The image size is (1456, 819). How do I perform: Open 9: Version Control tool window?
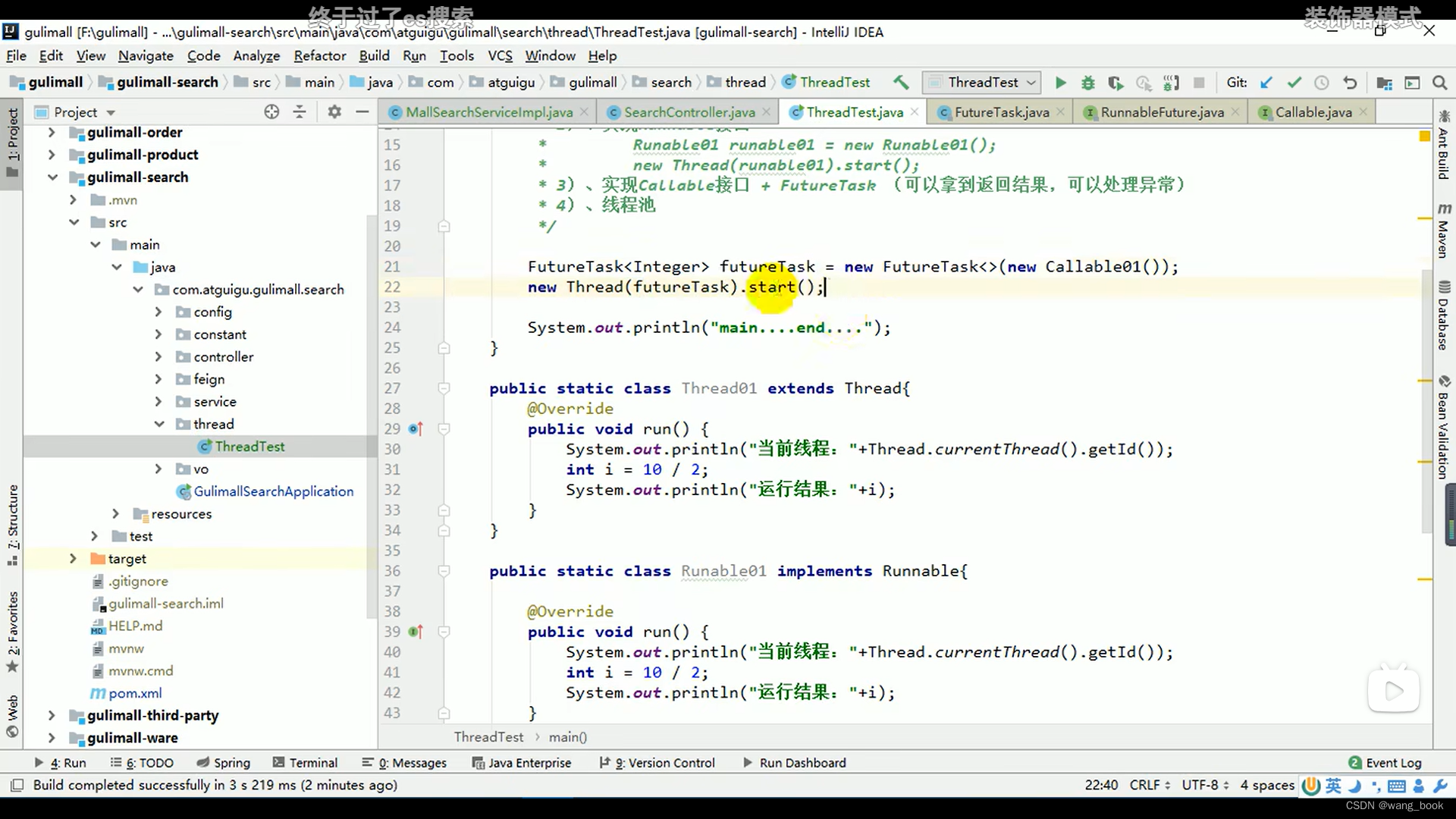657,763
